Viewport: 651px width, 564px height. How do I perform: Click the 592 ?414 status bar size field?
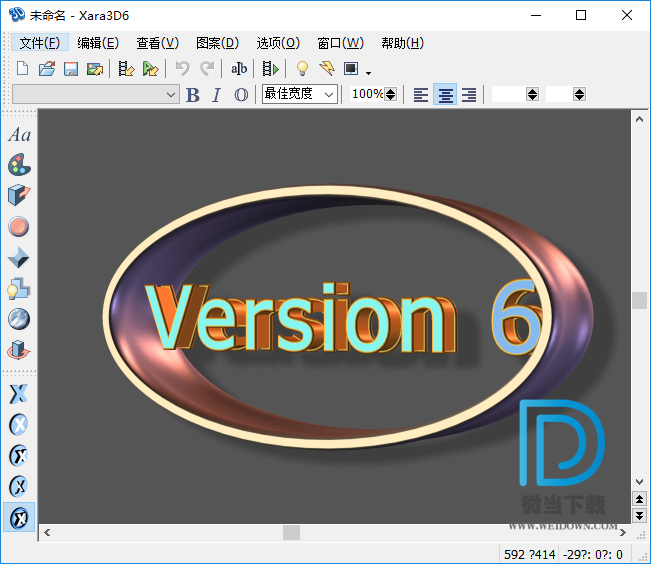pyautogui.click(x=529, y=554)
